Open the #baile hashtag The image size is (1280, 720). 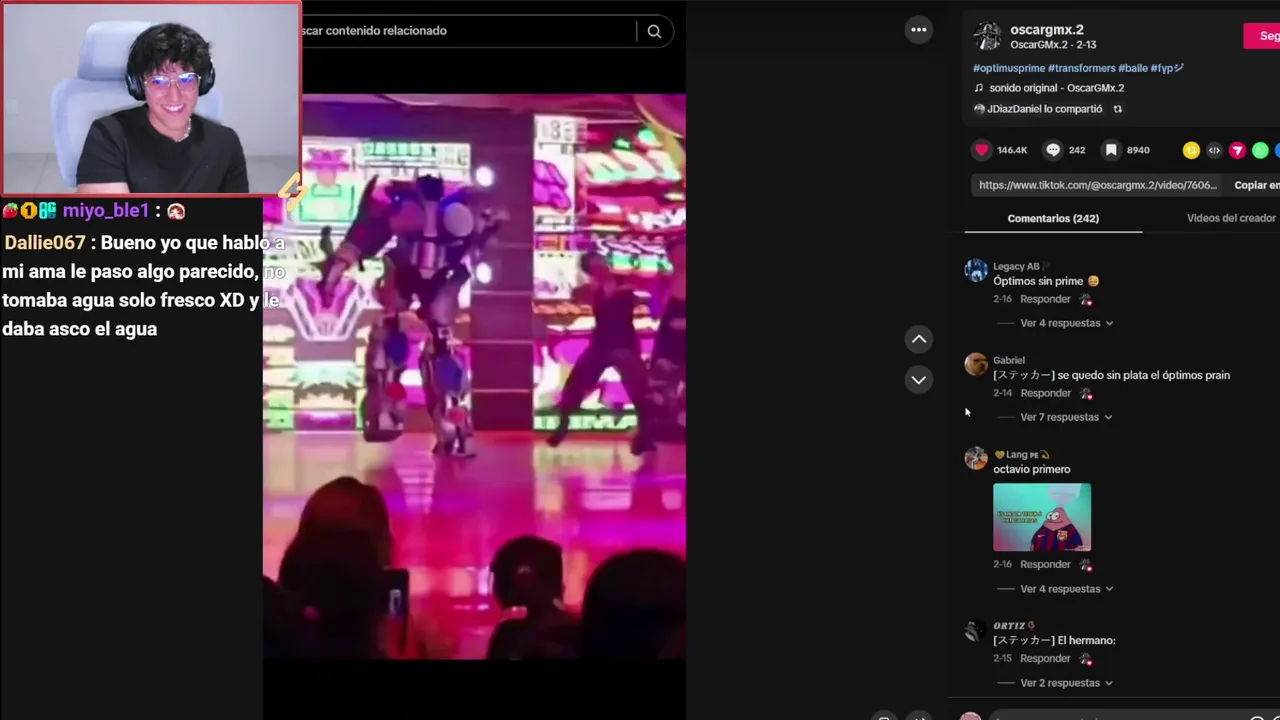pyautogui.click(x=1133, y=68)
